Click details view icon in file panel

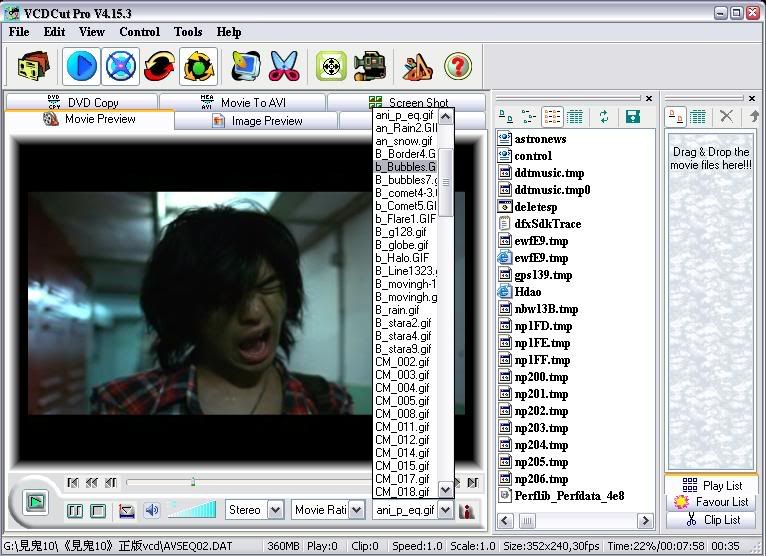click(574, 117)
